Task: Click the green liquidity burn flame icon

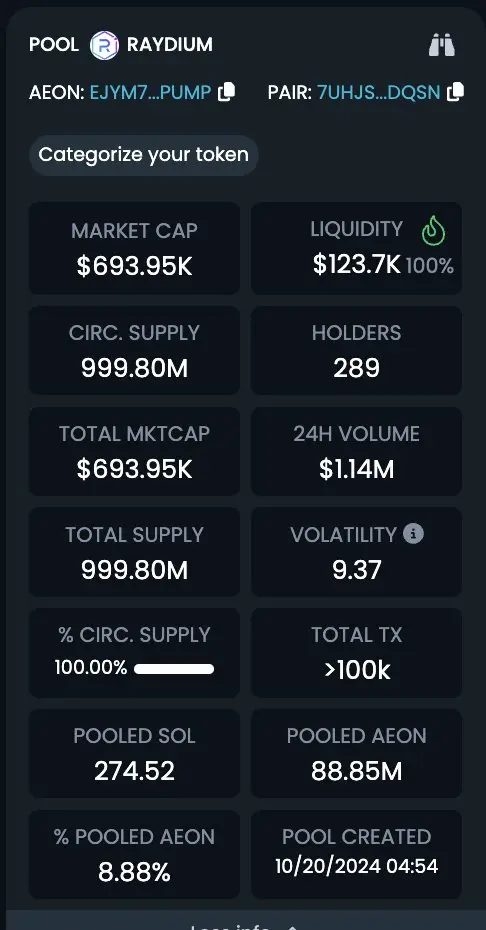Action: [434, 231]
